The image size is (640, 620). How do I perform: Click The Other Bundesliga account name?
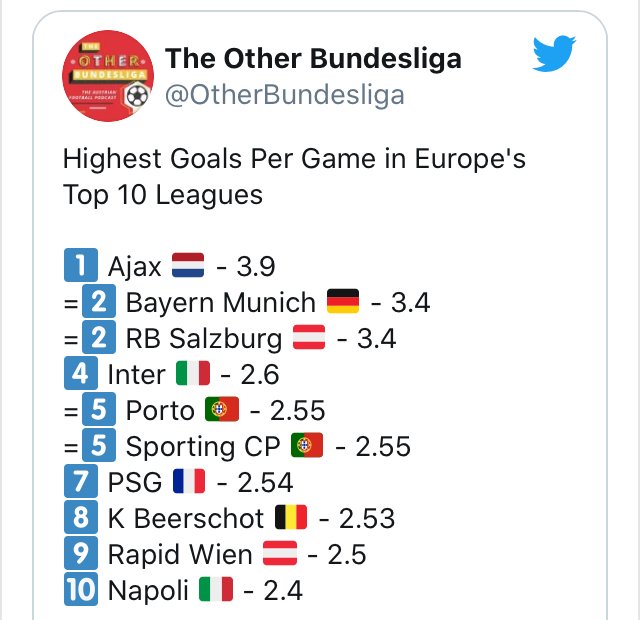point(313,59)
